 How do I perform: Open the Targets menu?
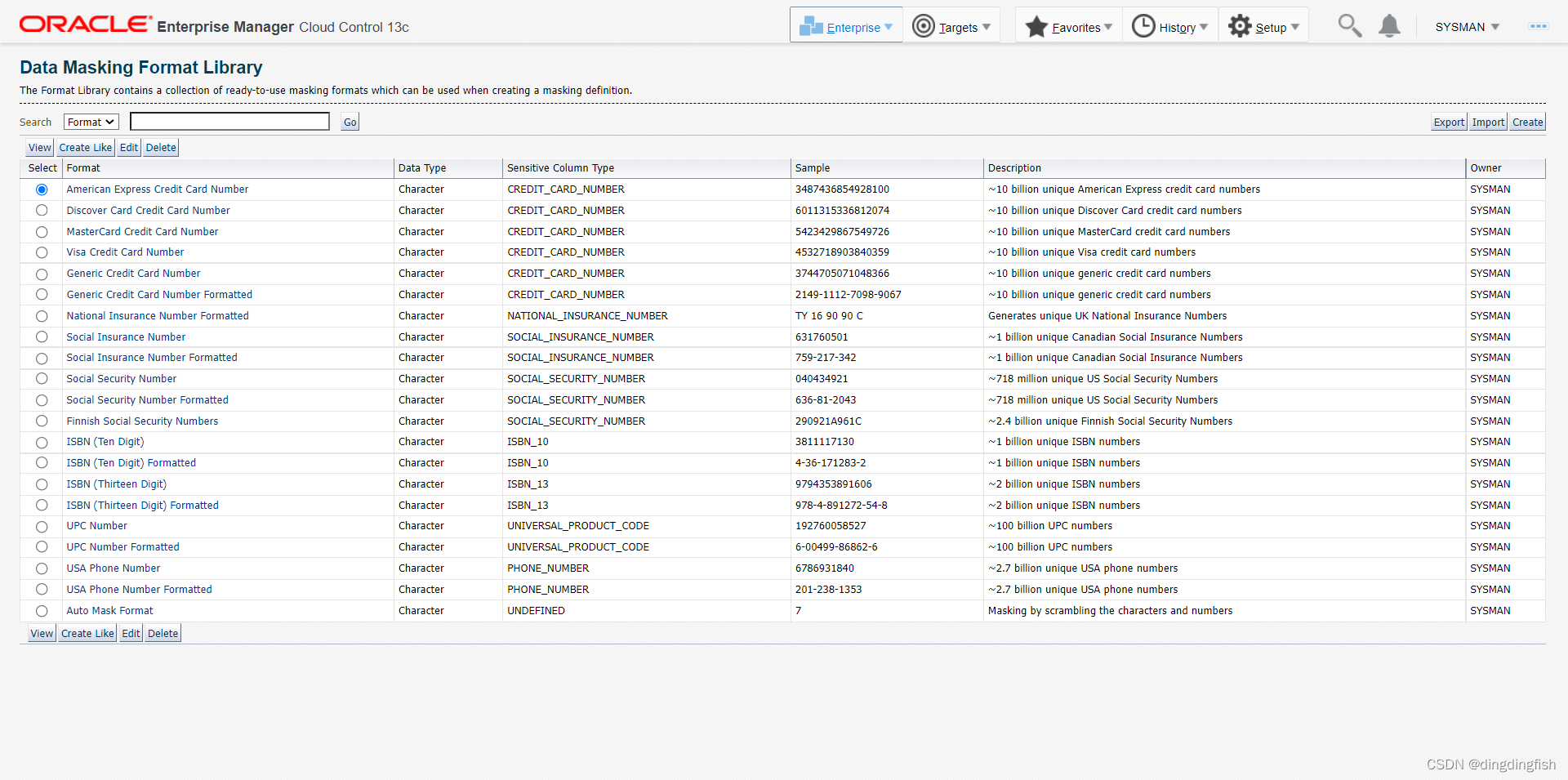951,26
